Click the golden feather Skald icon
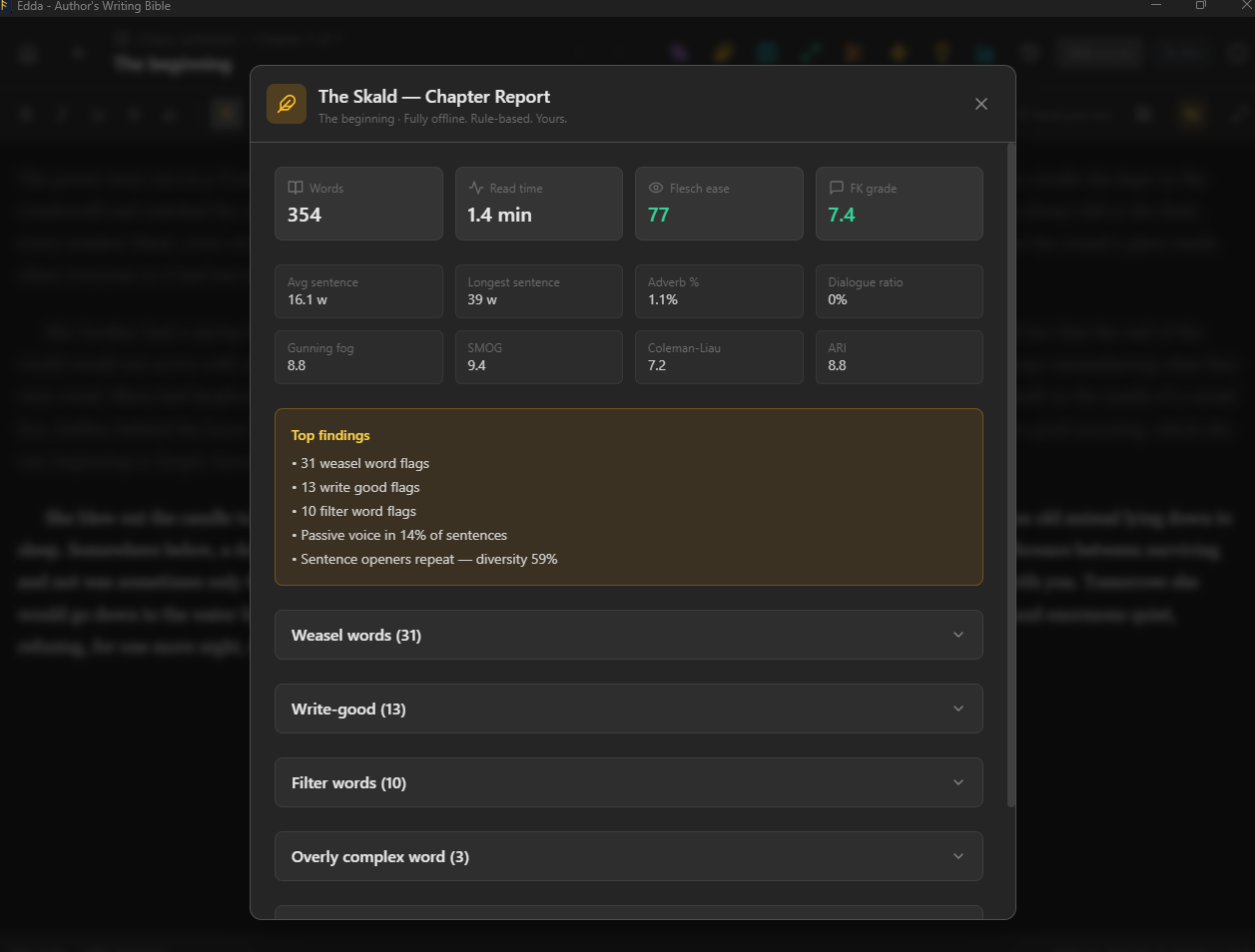 [x=287, y=104]
